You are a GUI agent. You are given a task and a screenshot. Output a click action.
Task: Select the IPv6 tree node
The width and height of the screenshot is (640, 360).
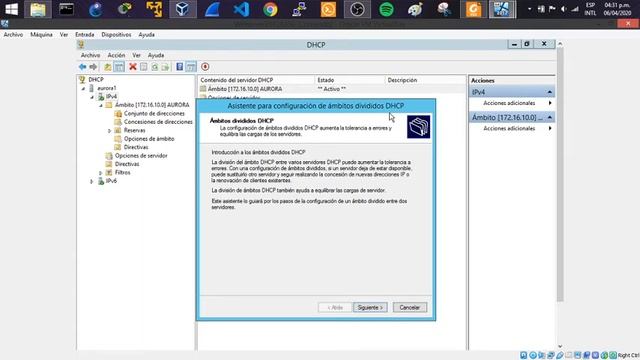[111, 181]
